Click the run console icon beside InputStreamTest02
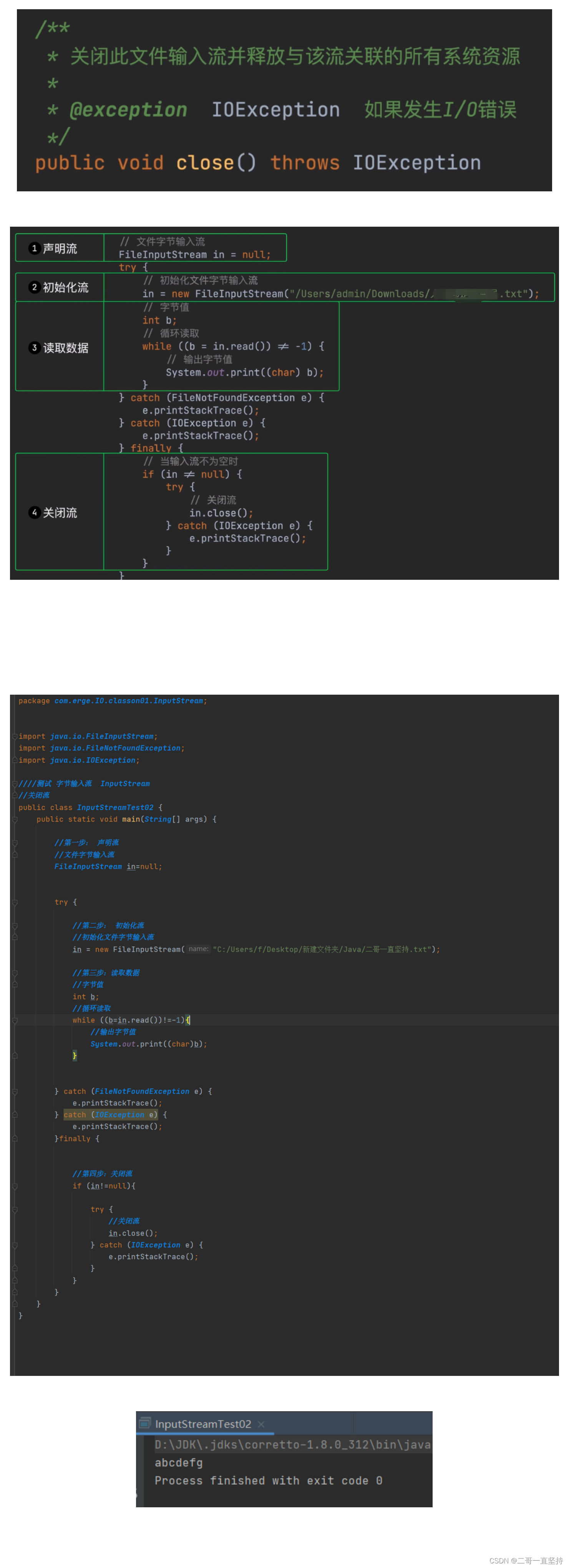The image size is (569, 1568). (x=145, y=1423)
